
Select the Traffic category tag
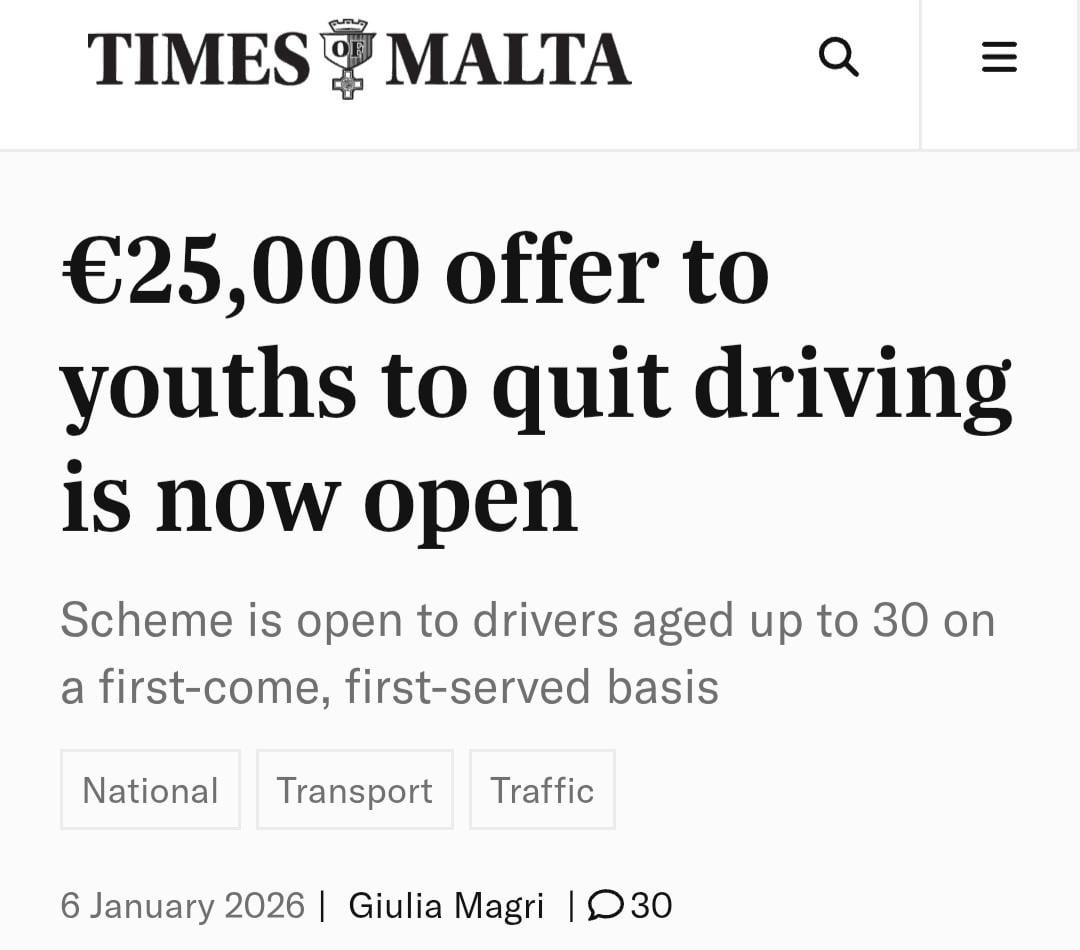542,790
